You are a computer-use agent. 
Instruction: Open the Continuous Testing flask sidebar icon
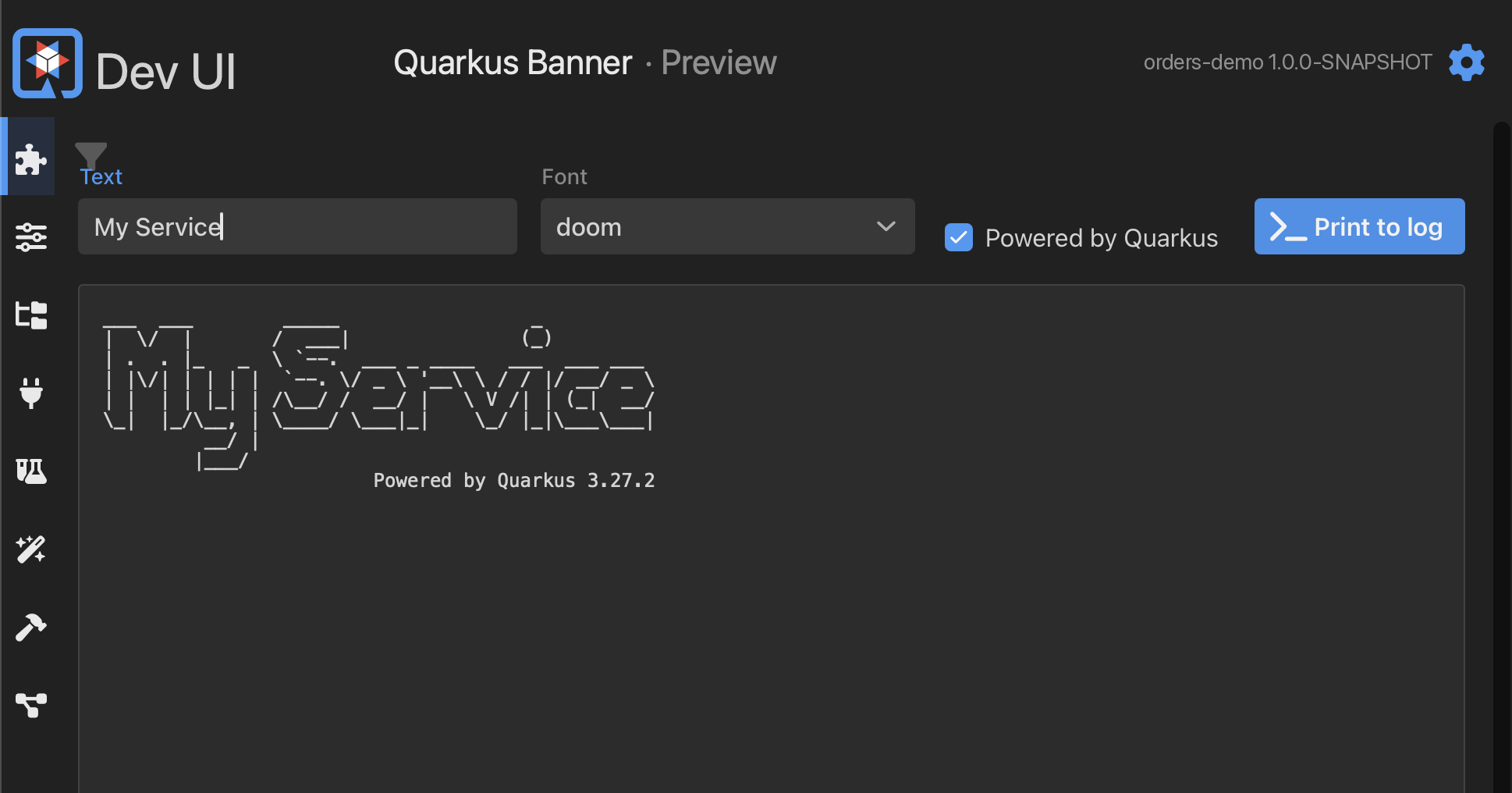(x=31, y=471)
